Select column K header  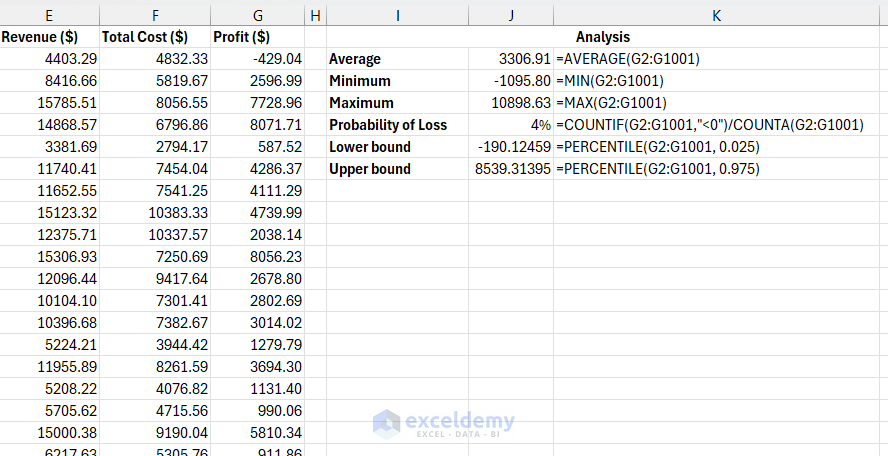click(x=718, y=15)
